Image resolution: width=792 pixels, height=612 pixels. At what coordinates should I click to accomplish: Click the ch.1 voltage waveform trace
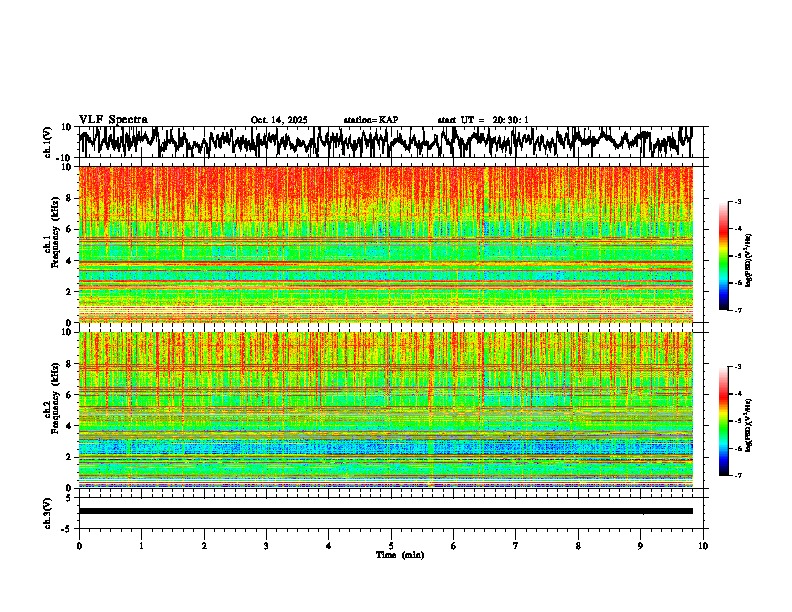[x=385, y=141]
